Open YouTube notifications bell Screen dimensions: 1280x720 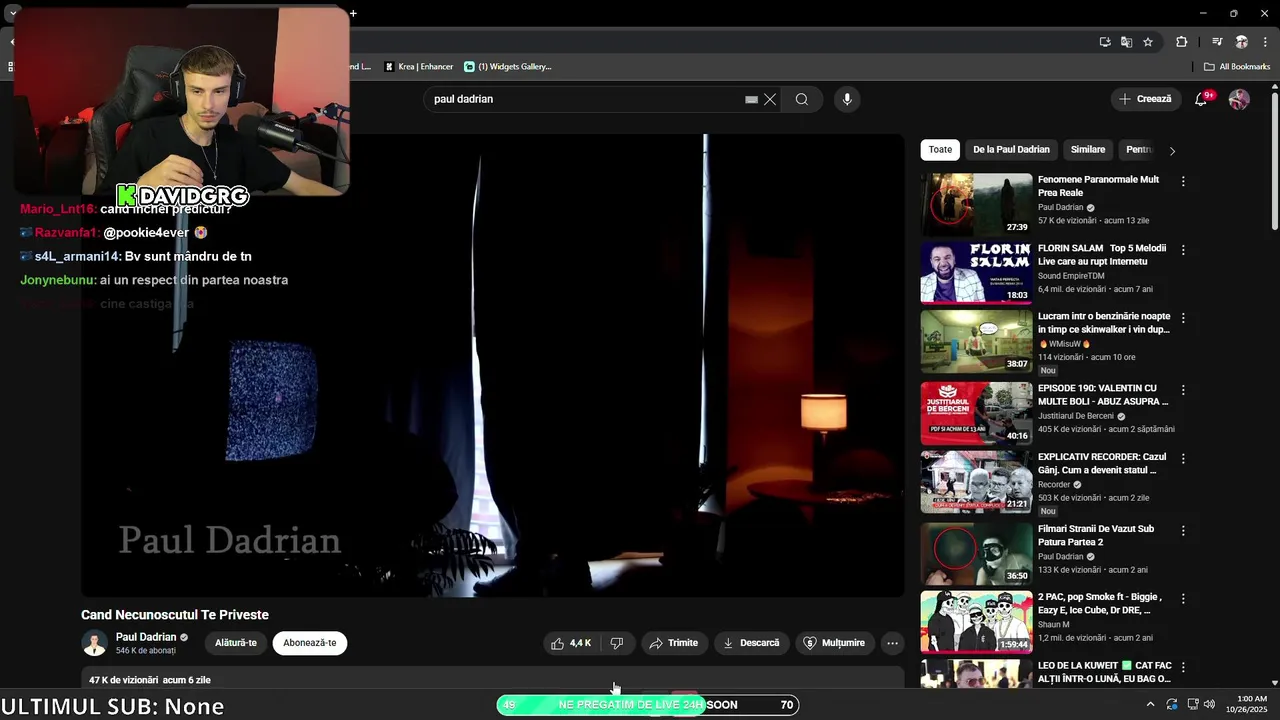coord(1201,99)
